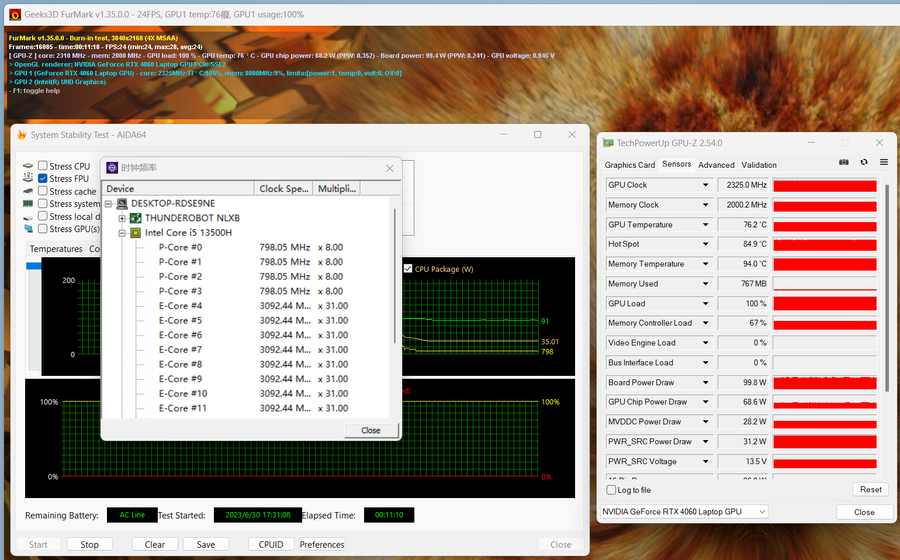The image size is (900, 560).
Task: Enable the Stress CPU checkbox
Action: 42,166
